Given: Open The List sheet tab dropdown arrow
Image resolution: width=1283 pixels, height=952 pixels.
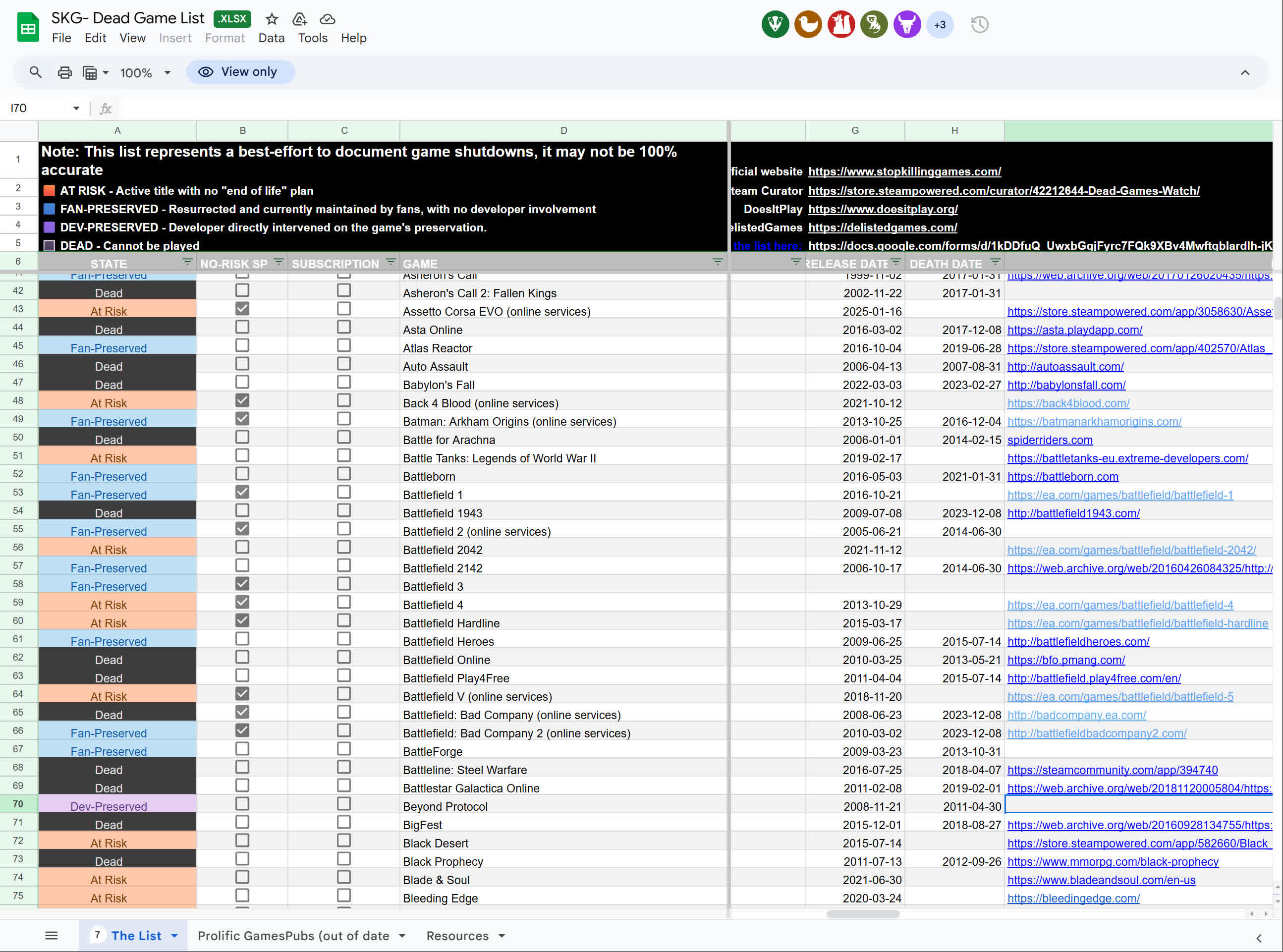Looking at the screenshot, I should click(174, 936).
